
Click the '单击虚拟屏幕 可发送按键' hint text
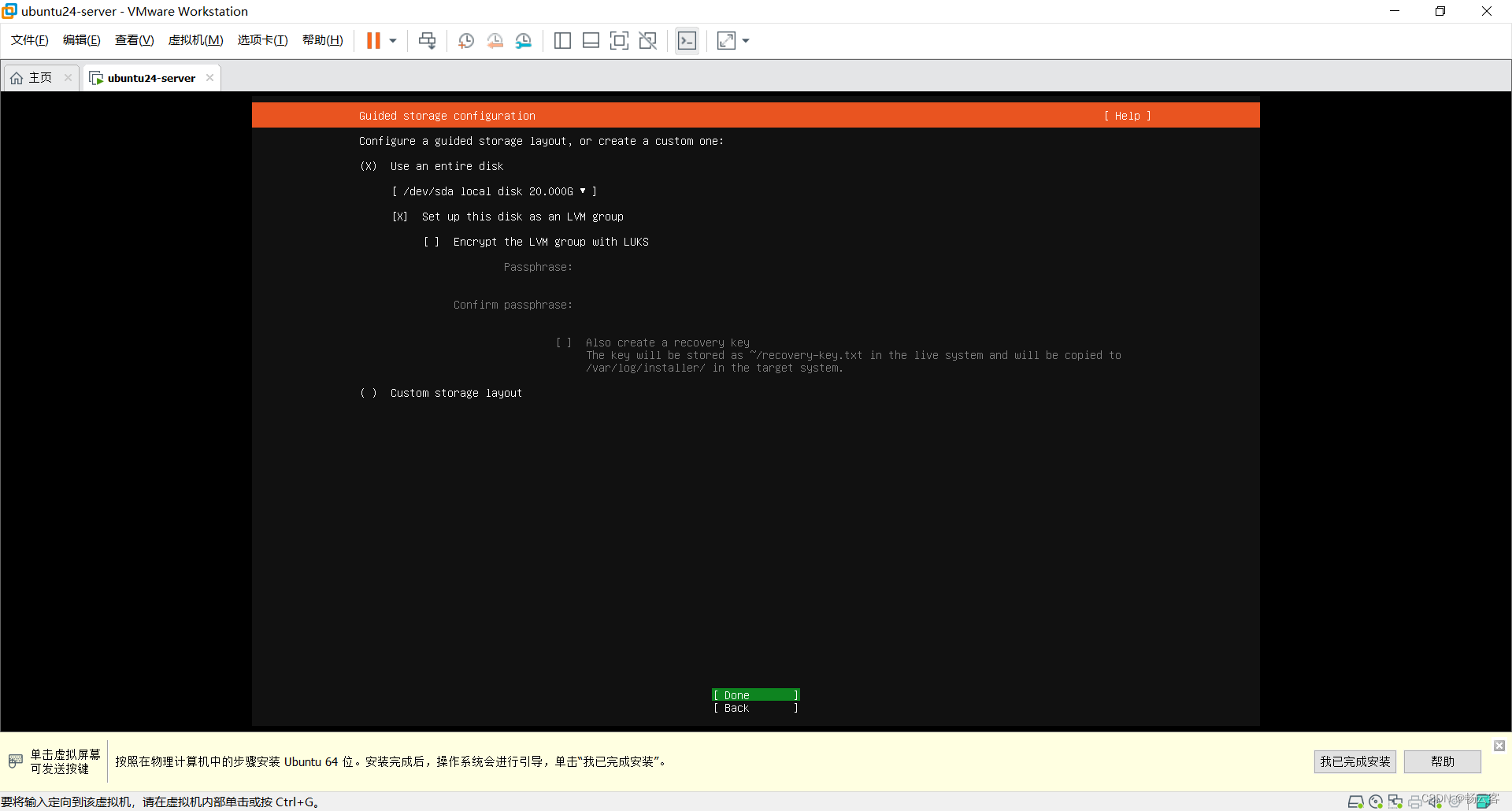tap(65, 761)
